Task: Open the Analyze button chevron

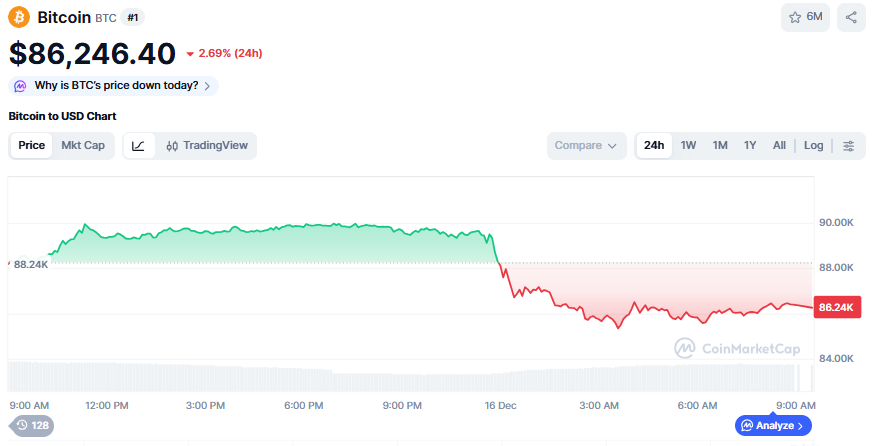Action: pos(800,426)
